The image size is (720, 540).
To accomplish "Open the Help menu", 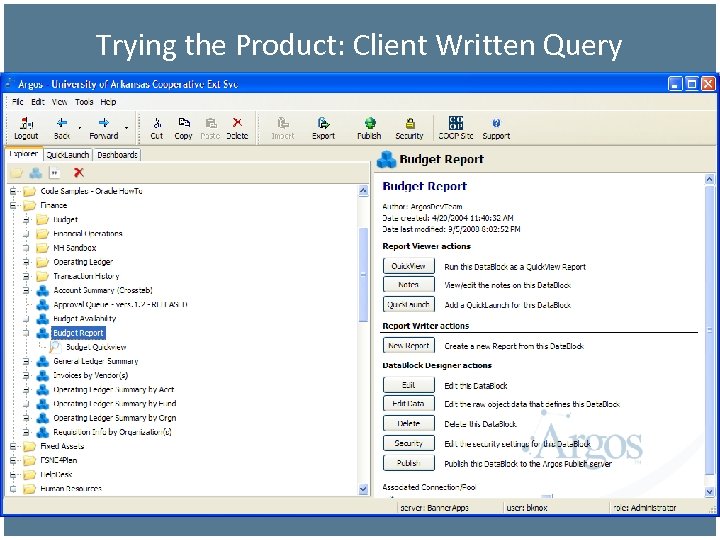I will 108,102.
